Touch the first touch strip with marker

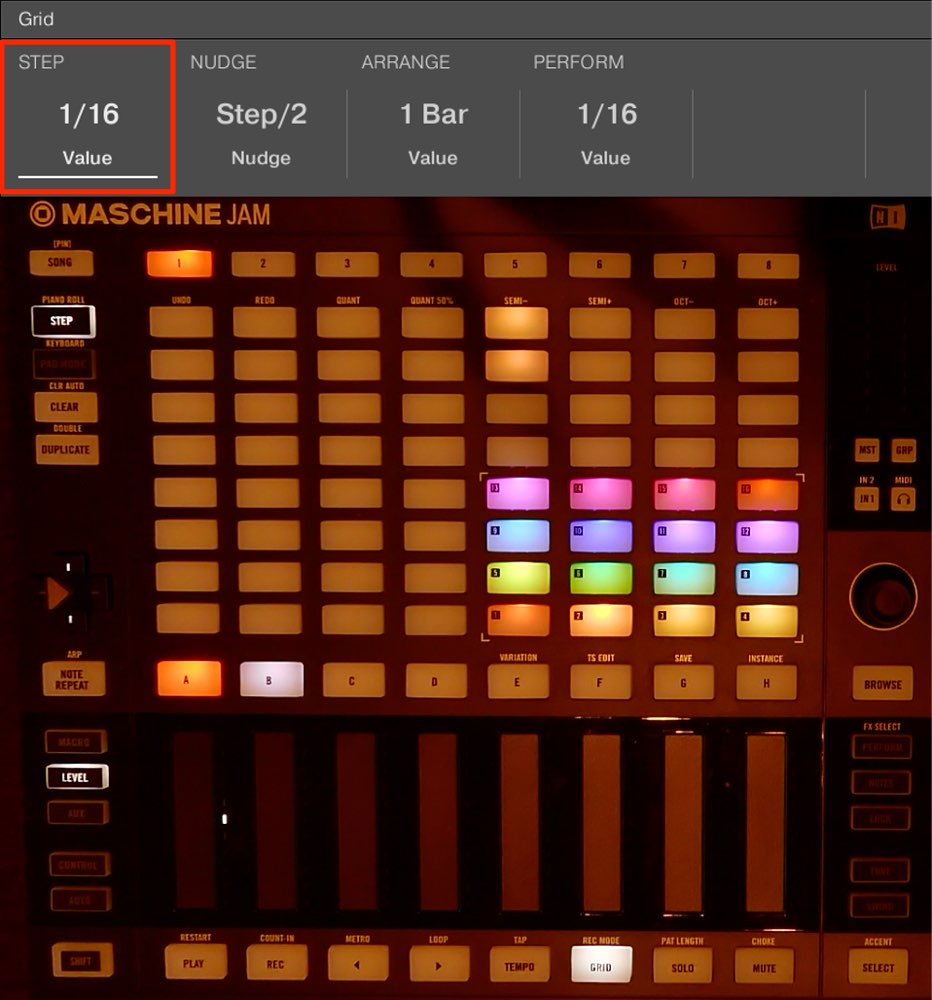(x=195, y=821)
